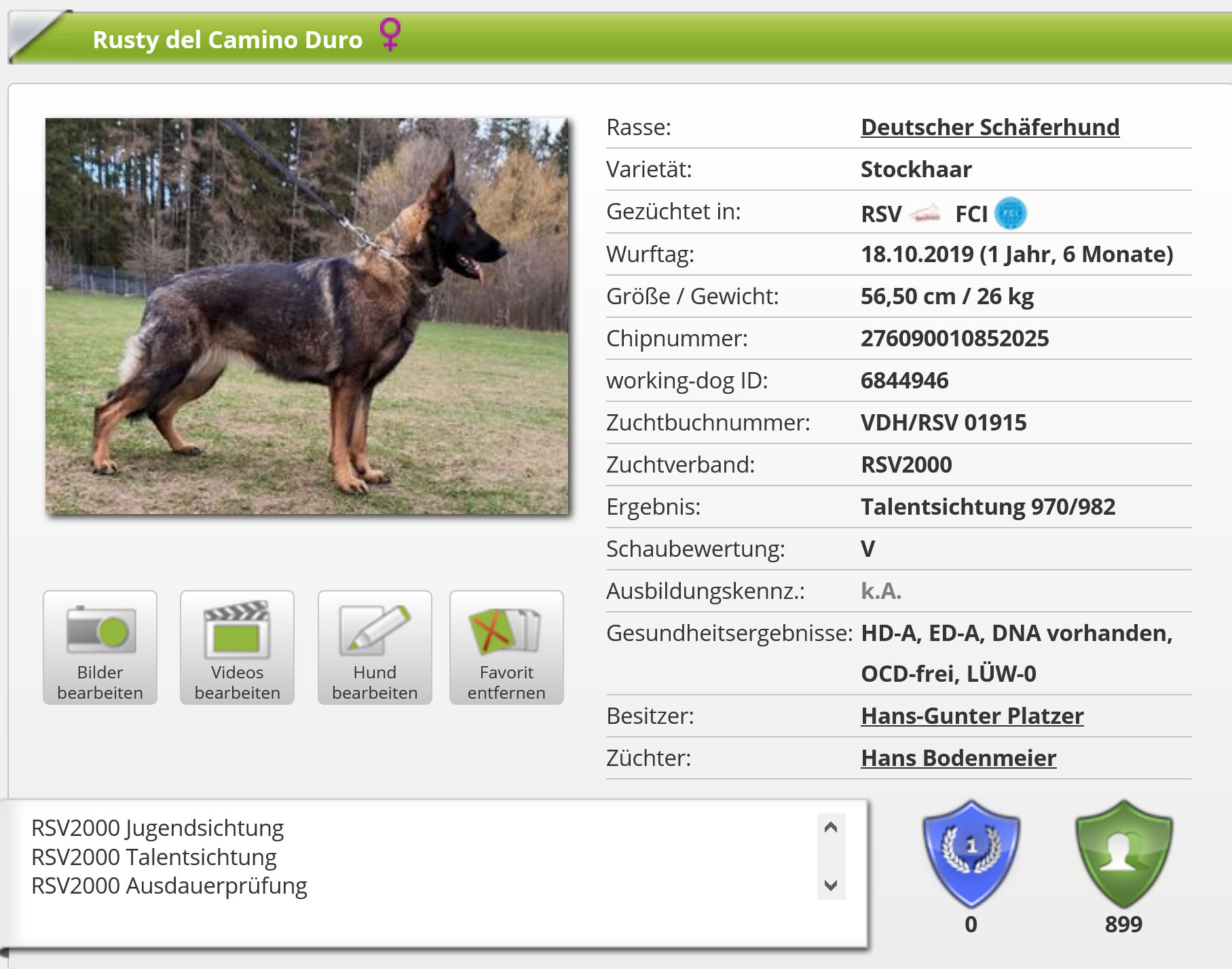
Task: Select RSV2000 Jugendsichtung list entry
Action: click(x=157, y=828)
